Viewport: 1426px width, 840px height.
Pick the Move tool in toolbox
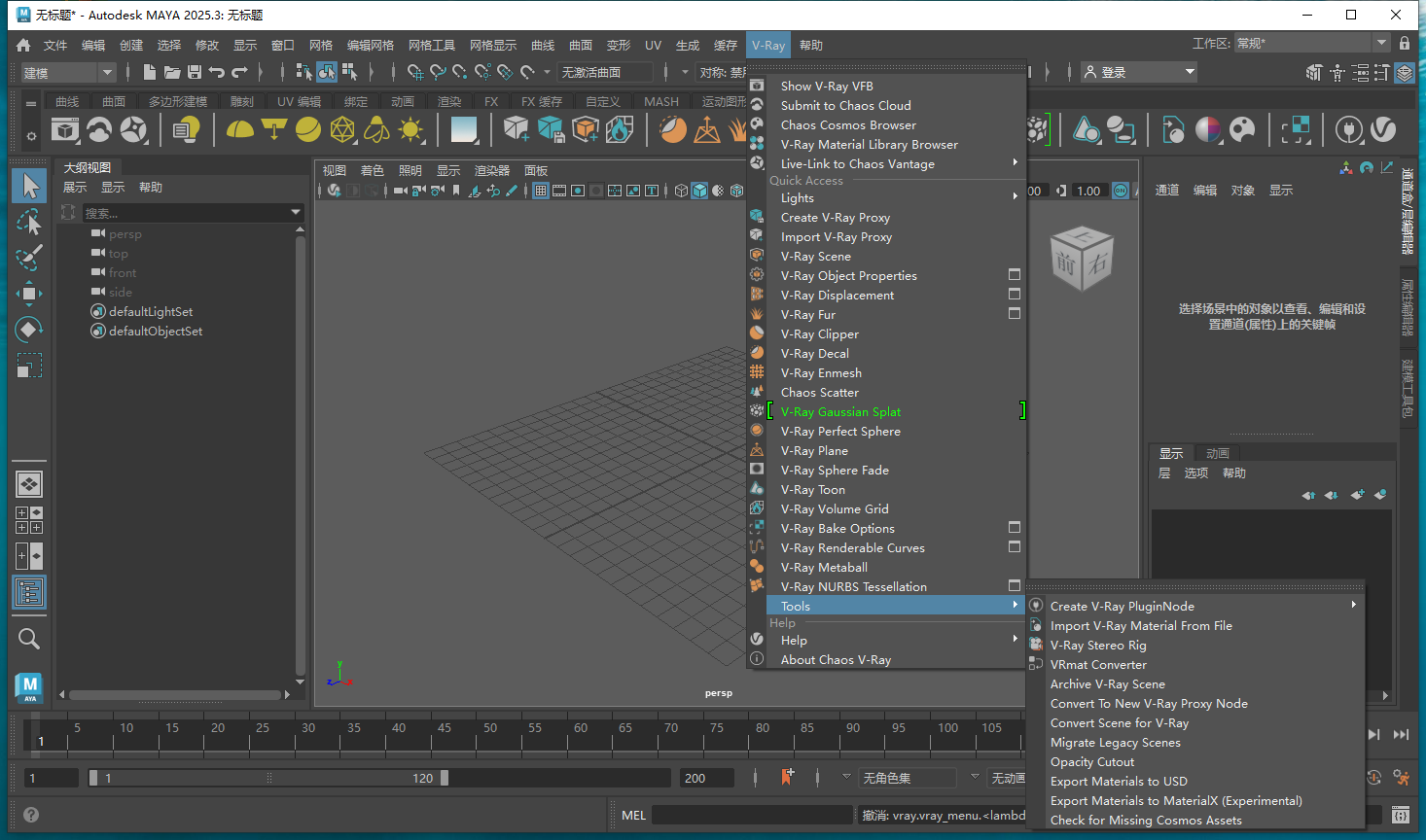29,293
